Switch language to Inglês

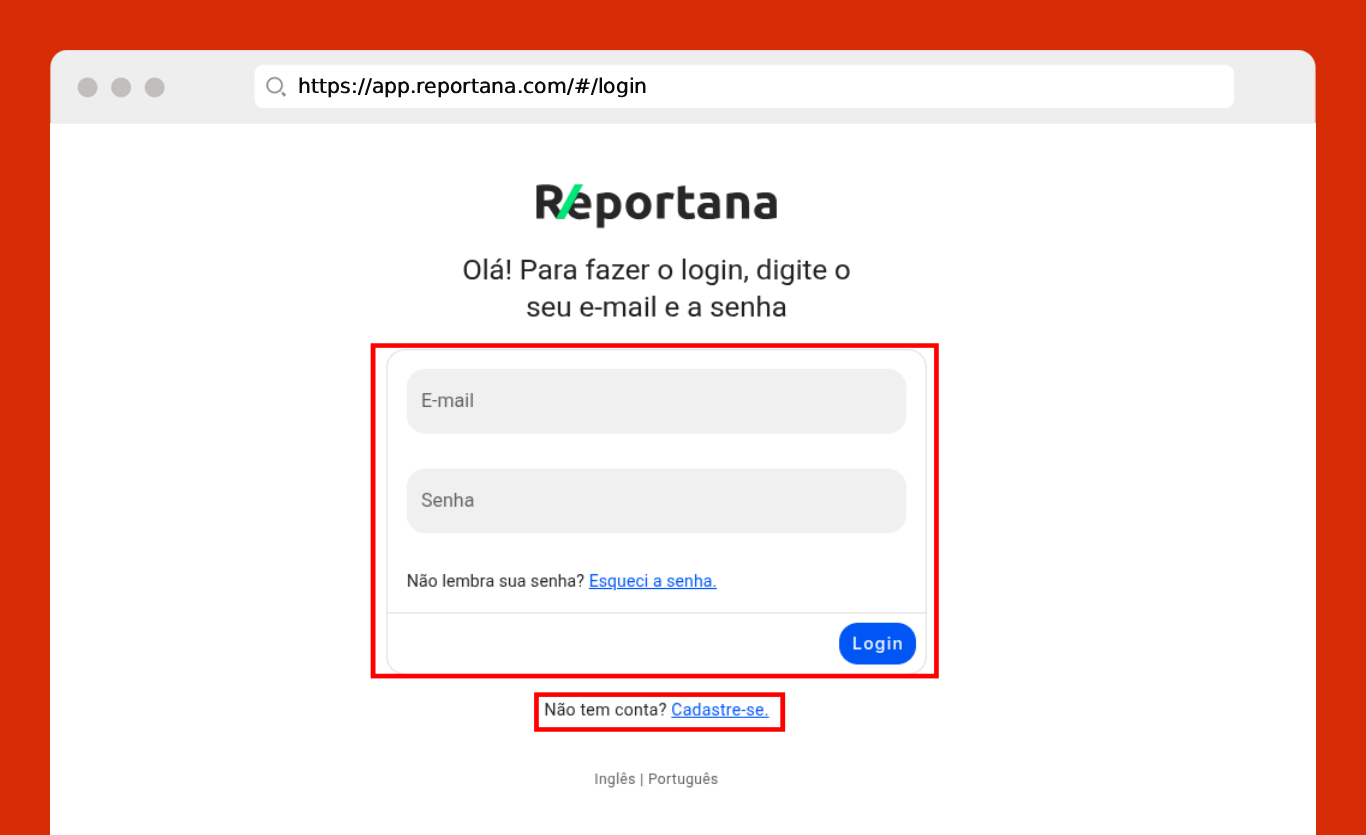pyautogui.click(x=614, y=779)
